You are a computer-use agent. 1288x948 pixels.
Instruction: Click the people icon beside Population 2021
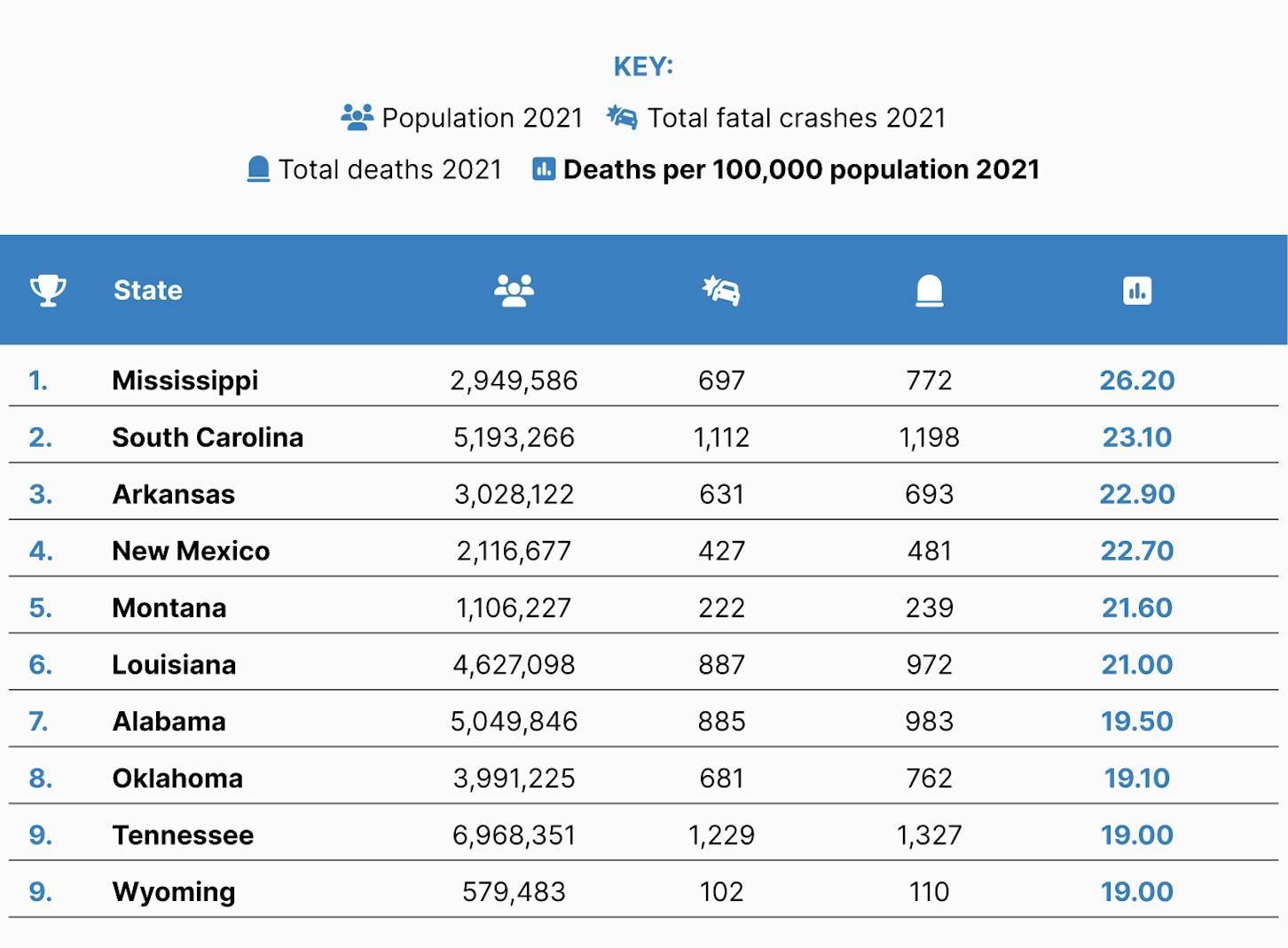coord(357,117)
